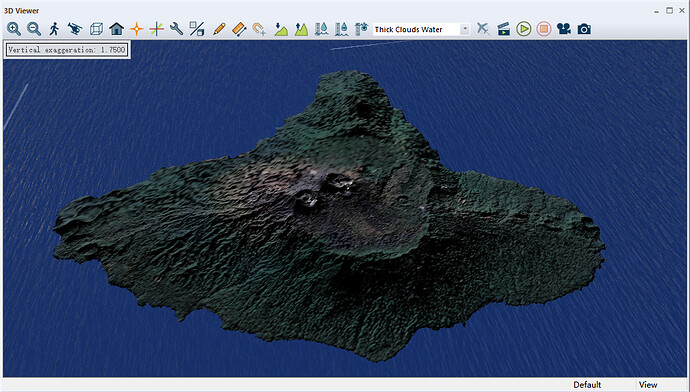The width and height of the screenshot is (690, 392).
Task: Click the scale ratio slash icon
Action: coord(197,29)
